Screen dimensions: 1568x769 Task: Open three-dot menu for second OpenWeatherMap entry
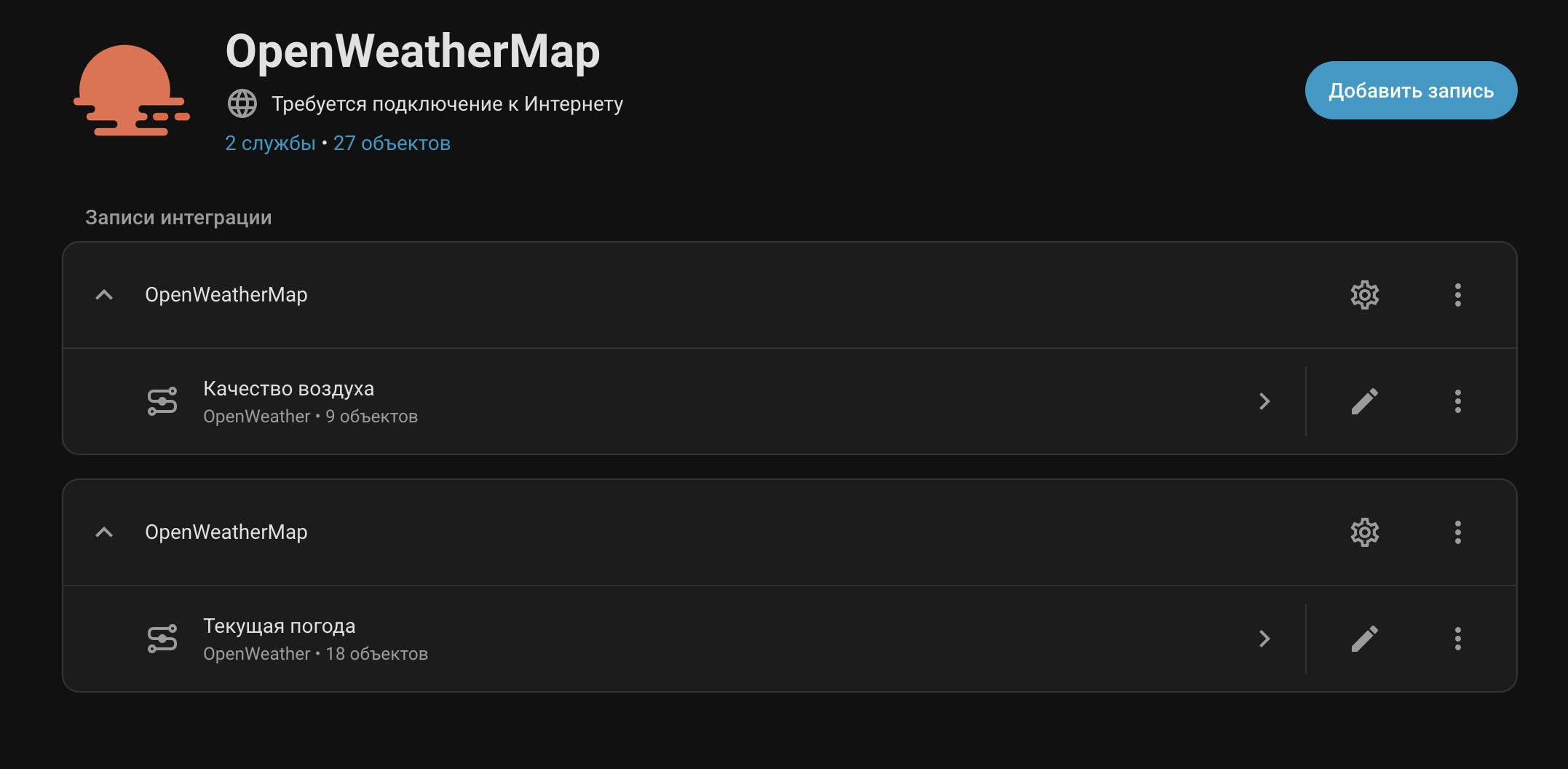(1457, 532)
